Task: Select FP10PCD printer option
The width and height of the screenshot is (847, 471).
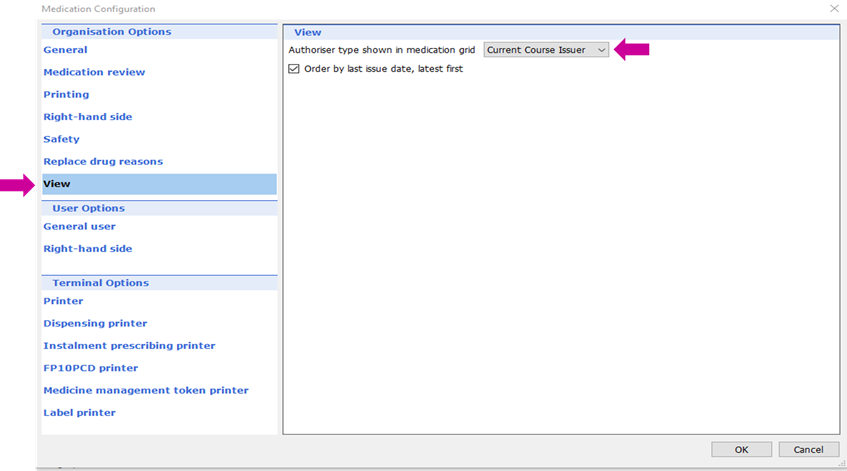Action: pos(90,368)
